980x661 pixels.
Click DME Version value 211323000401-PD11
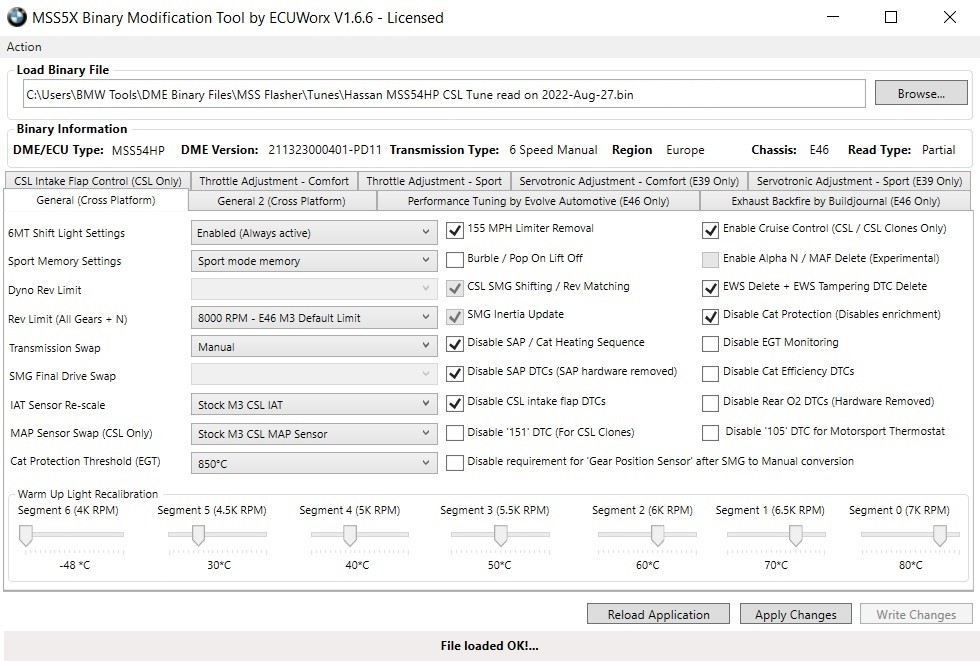coord(324,150)
